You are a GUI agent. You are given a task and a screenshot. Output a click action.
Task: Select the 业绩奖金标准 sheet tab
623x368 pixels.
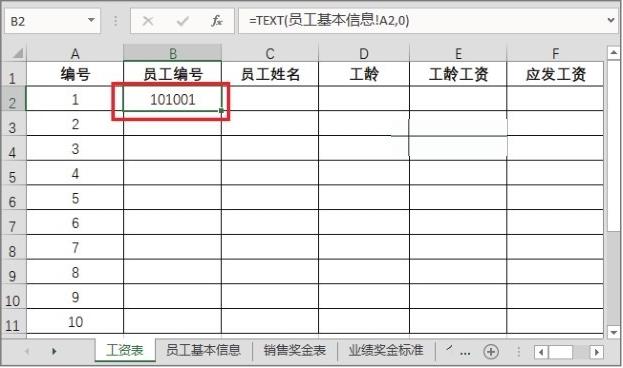click(x=386, y=350)
